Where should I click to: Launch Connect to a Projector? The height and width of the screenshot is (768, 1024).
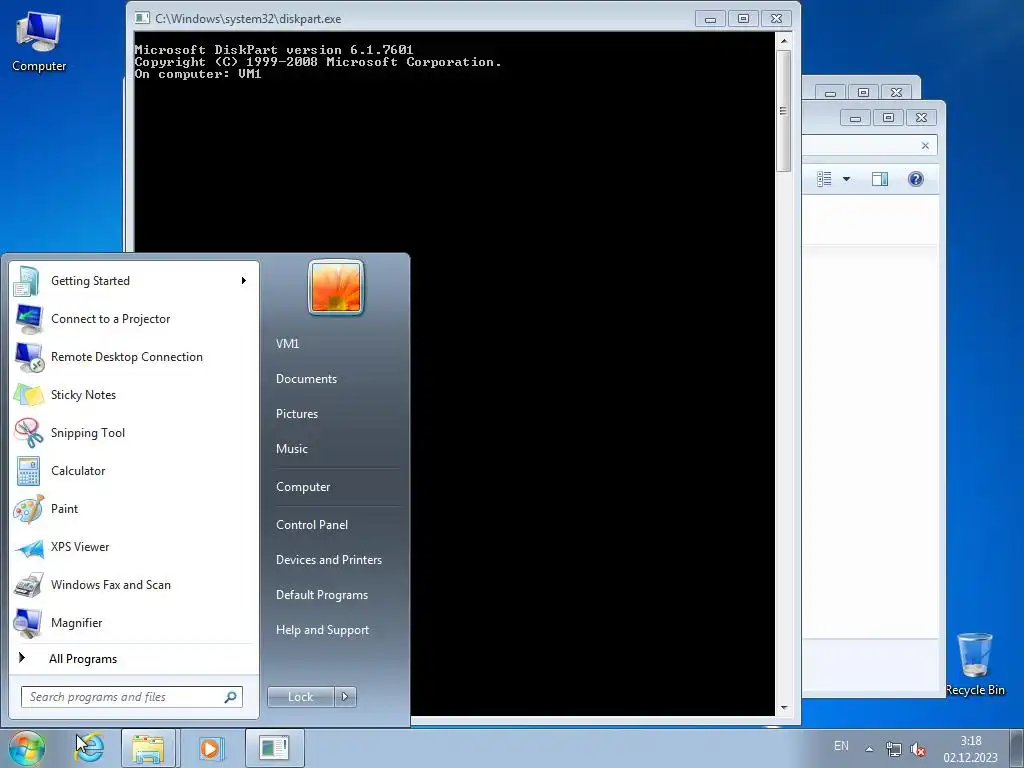pyautogui.click(x=134, y=319)
